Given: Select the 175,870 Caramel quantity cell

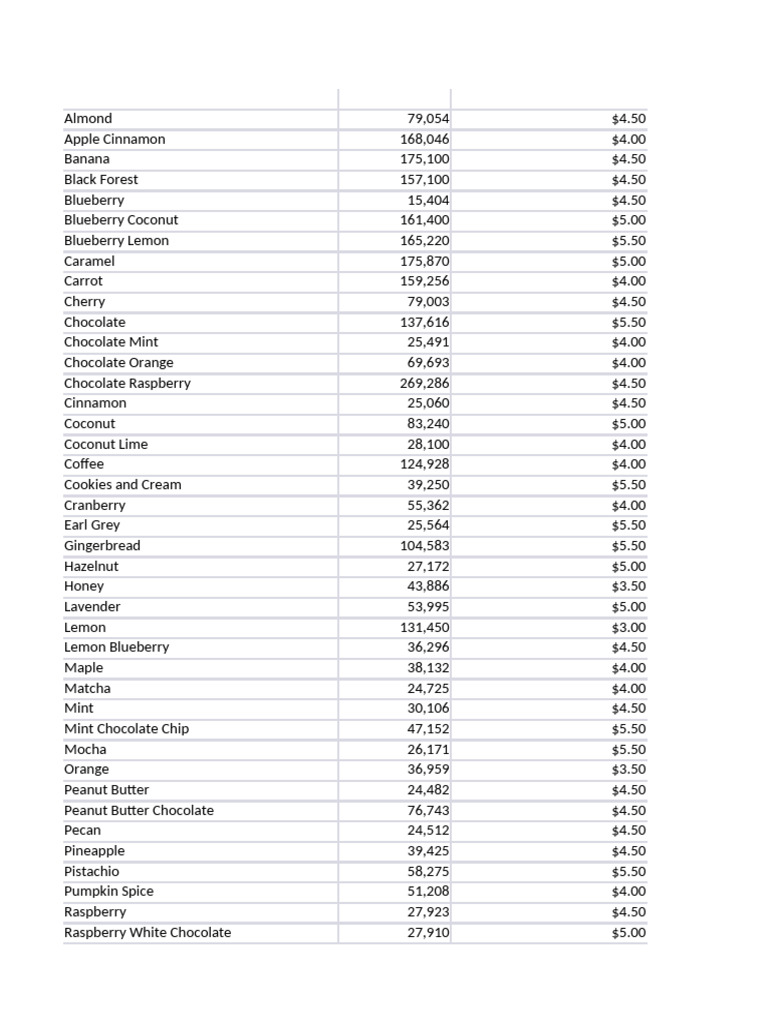Looking at the screenshot, I should [424, 261].
